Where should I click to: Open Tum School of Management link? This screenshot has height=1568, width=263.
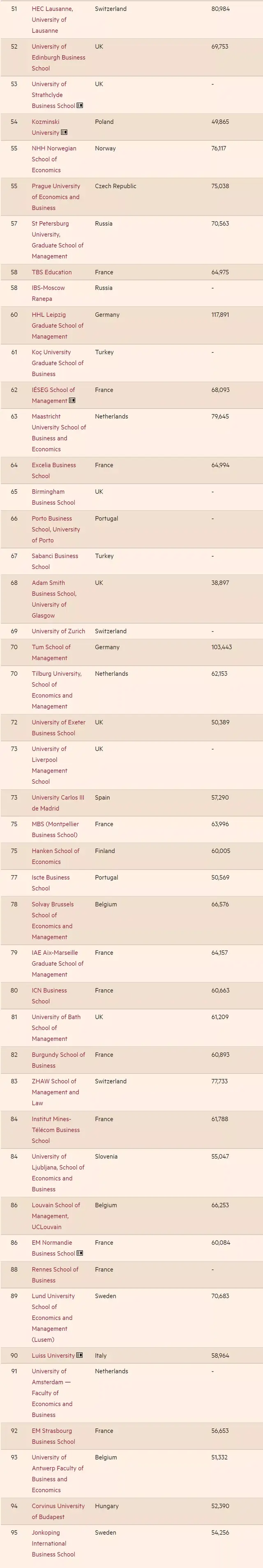51,652
